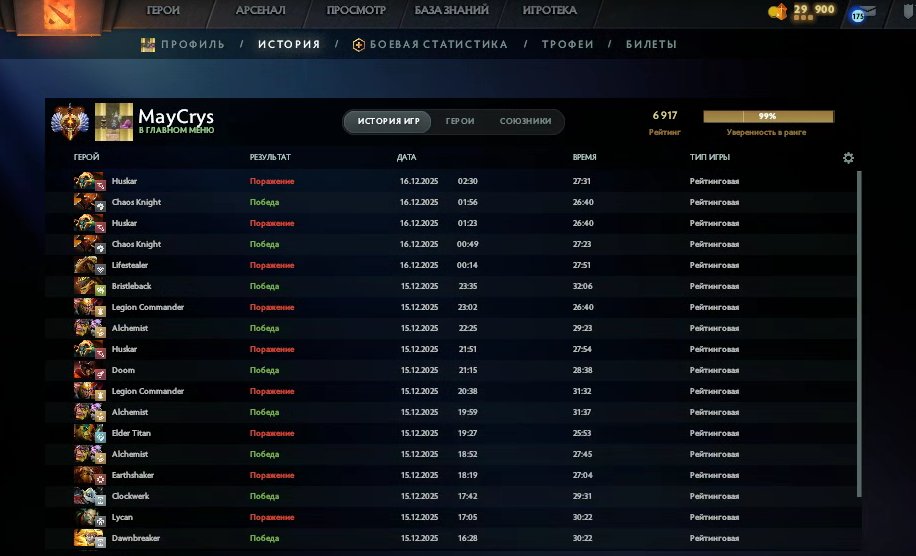Sort by ВРЕМЯ column header
This screenshot has height=556, width=916.
click(585, 157)
